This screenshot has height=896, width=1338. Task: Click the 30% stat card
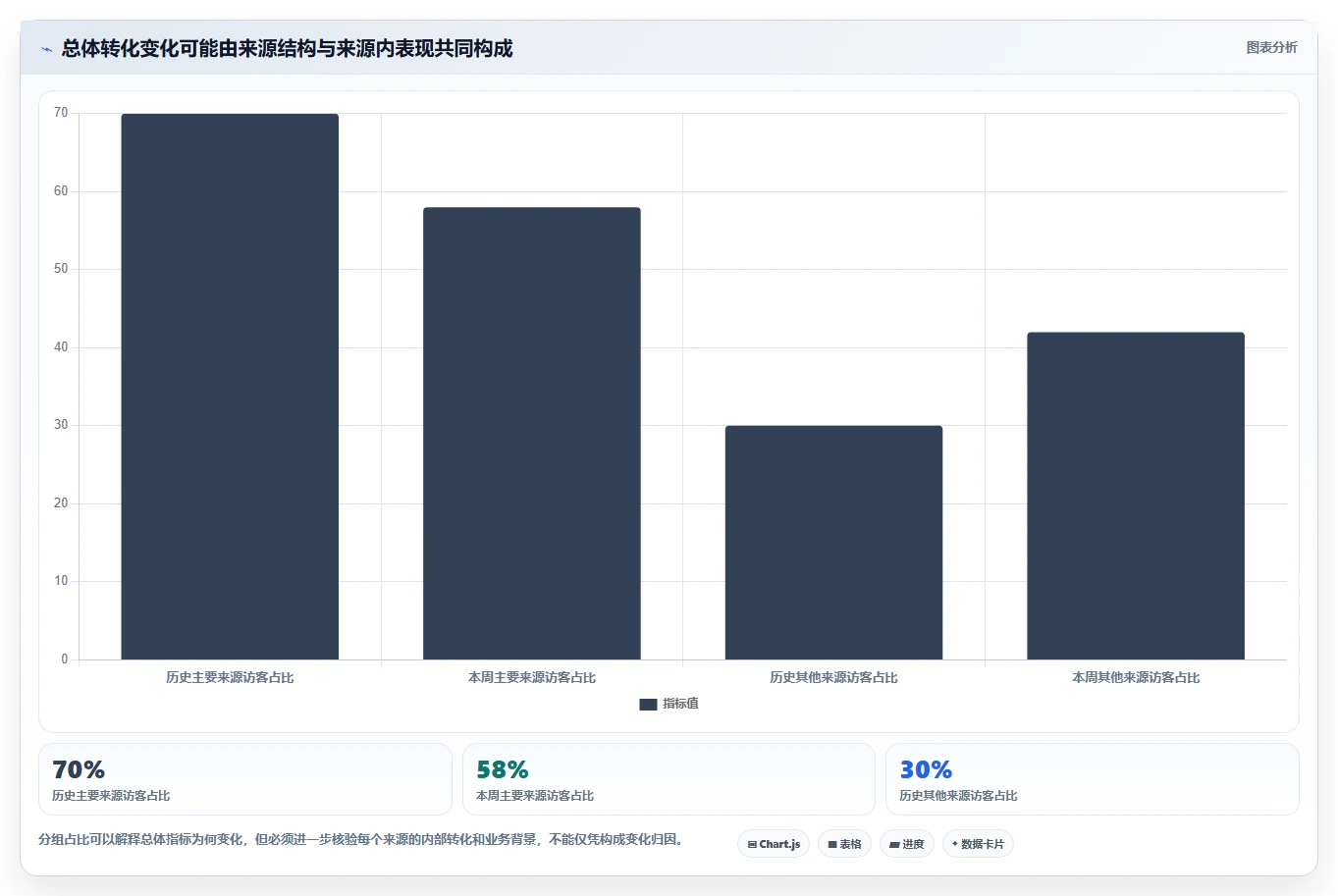coord(1092,779)
